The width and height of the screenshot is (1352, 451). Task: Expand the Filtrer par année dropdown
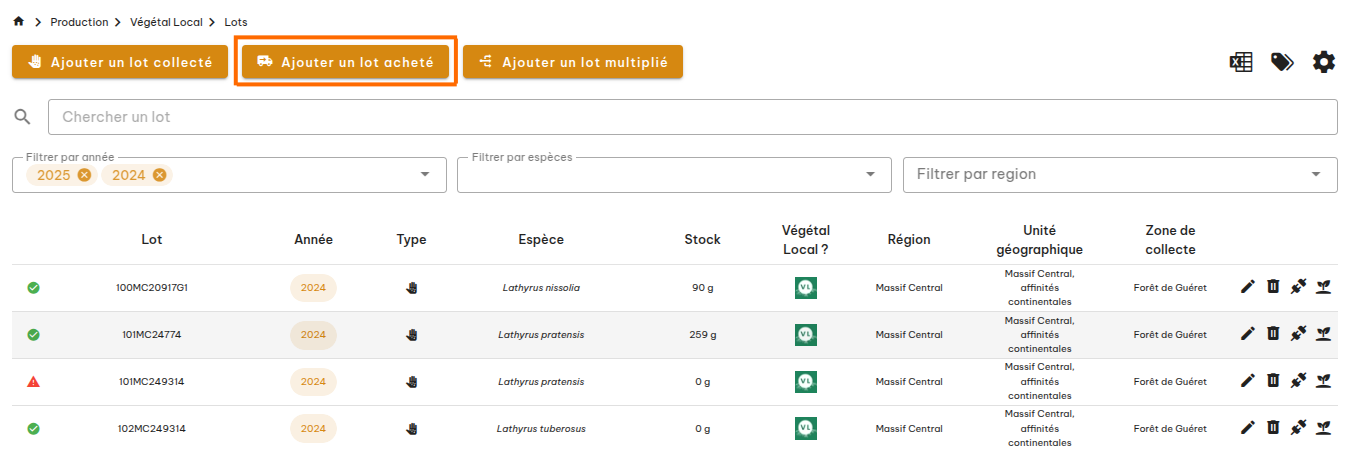click(x=427, y=175)
